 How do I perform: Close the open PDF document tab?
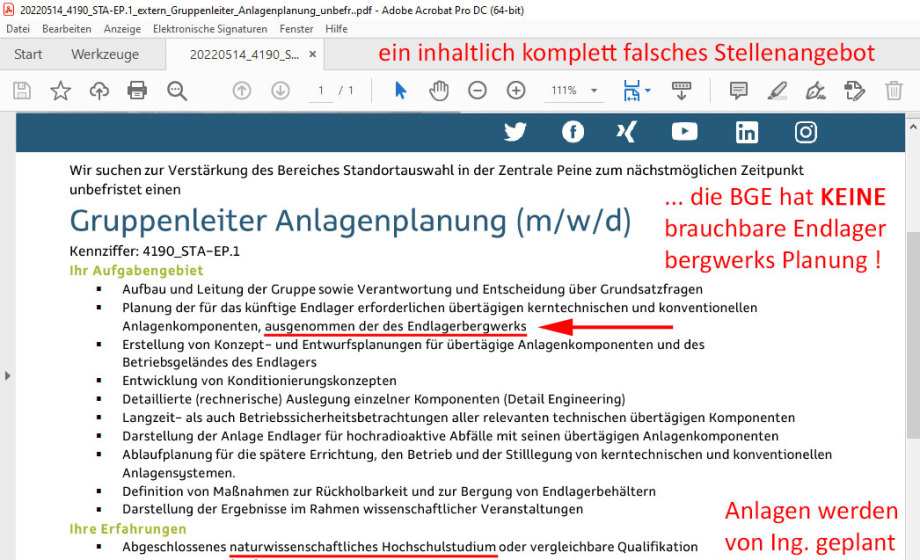click(313, 54)
